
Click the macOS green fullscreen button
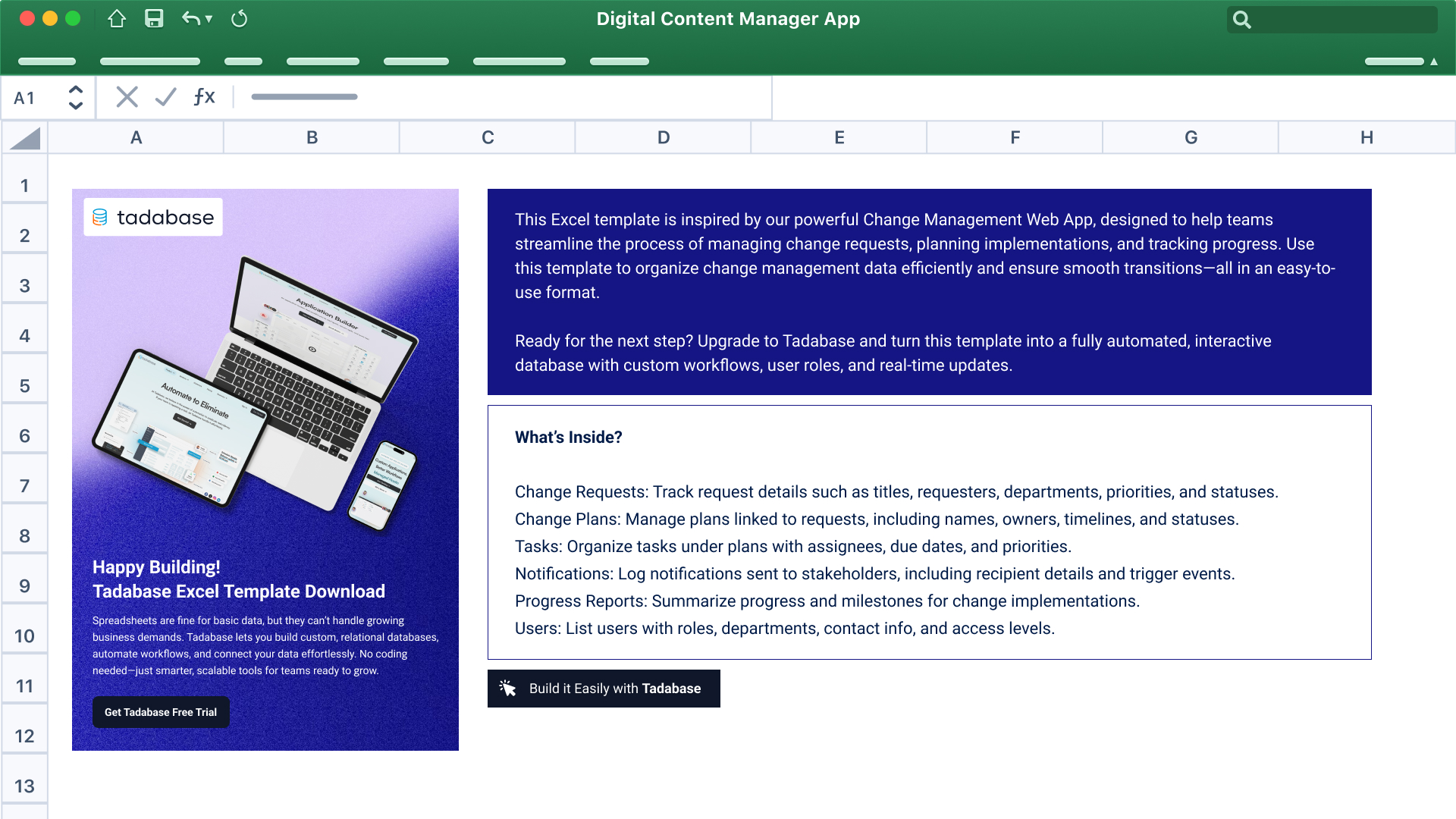[73, 19]
